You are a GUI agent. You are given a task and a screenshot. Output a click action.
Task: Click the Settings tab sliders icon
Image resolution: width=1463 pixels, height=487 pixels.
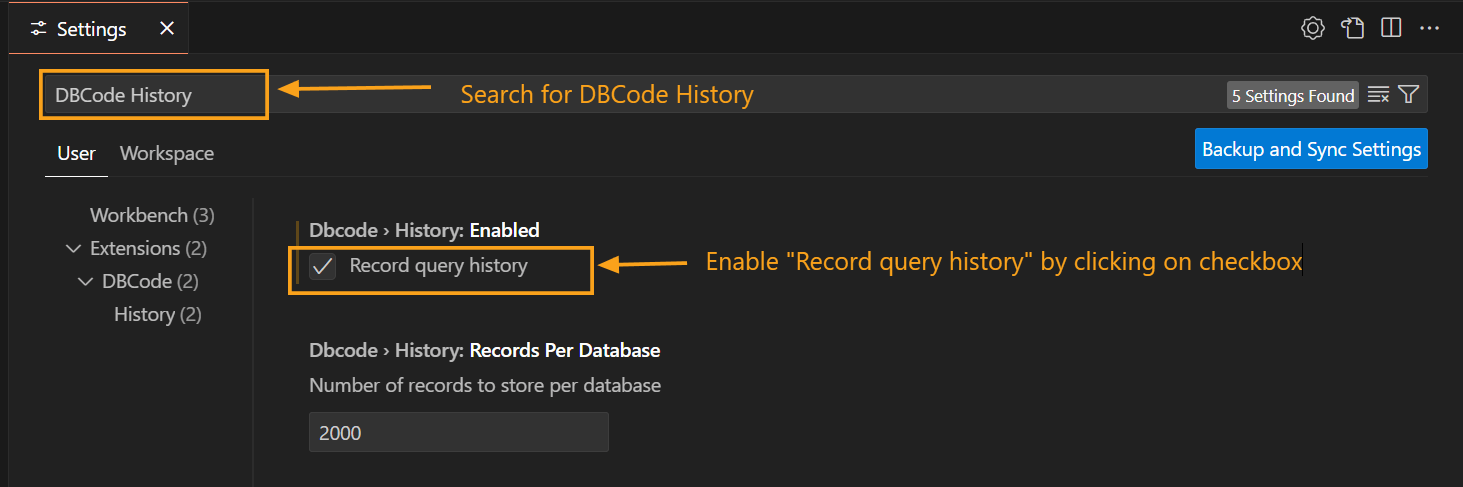39,29
